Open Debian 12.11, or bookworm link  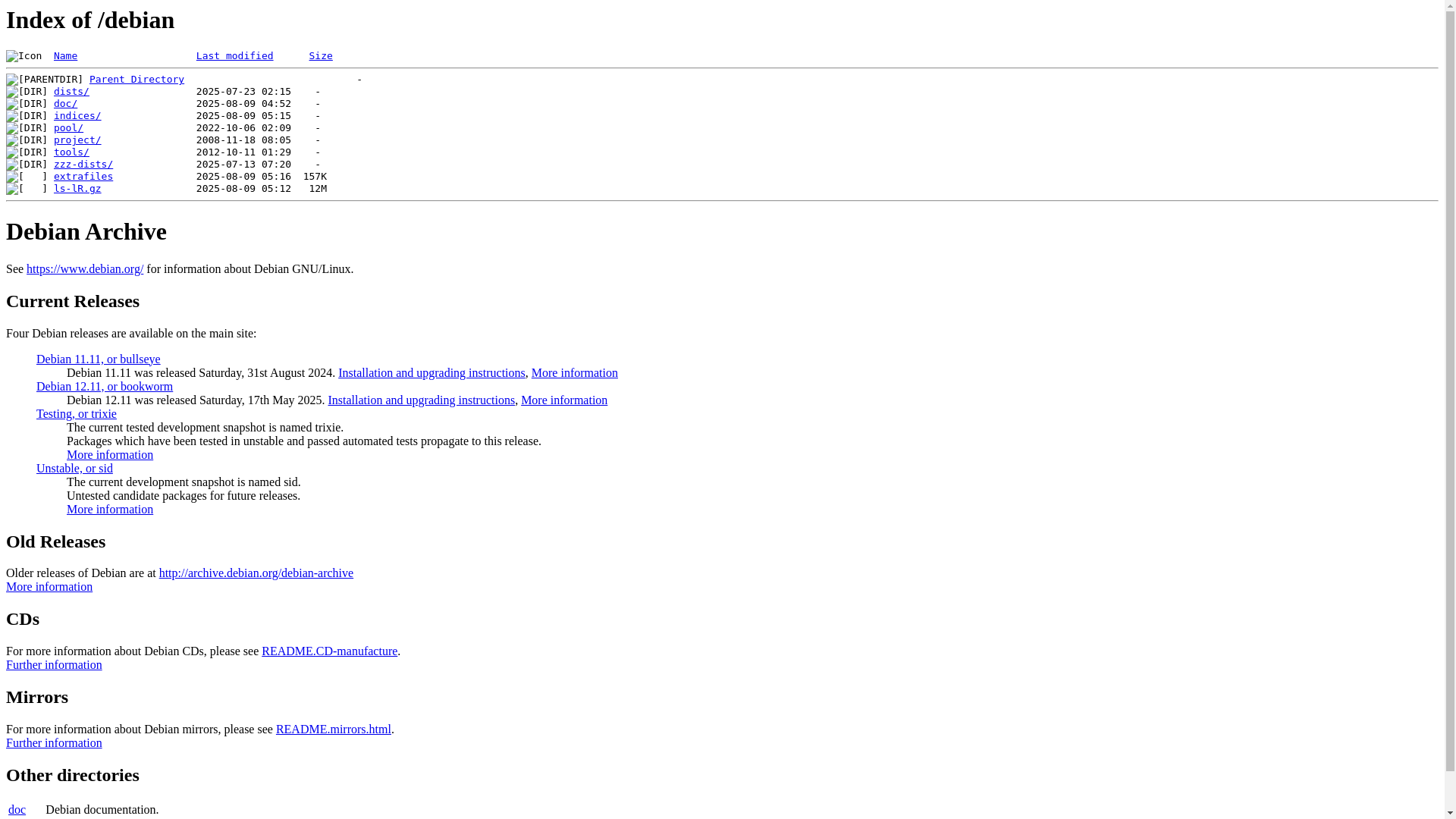[105, 387]
